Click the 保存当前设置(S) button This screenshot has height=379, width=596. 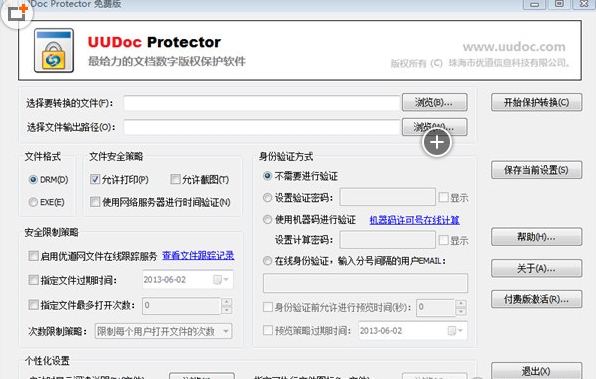[536, 170]
